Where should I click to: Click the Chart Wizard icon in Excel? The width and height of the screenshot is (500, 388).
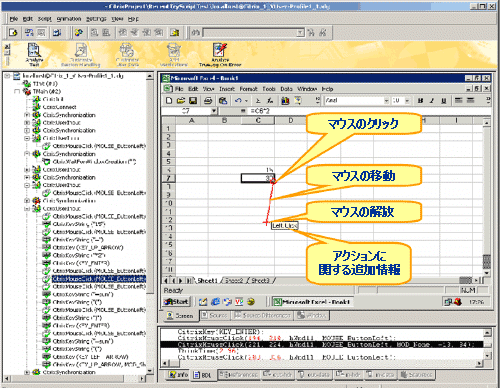click(x=285, y=100)
